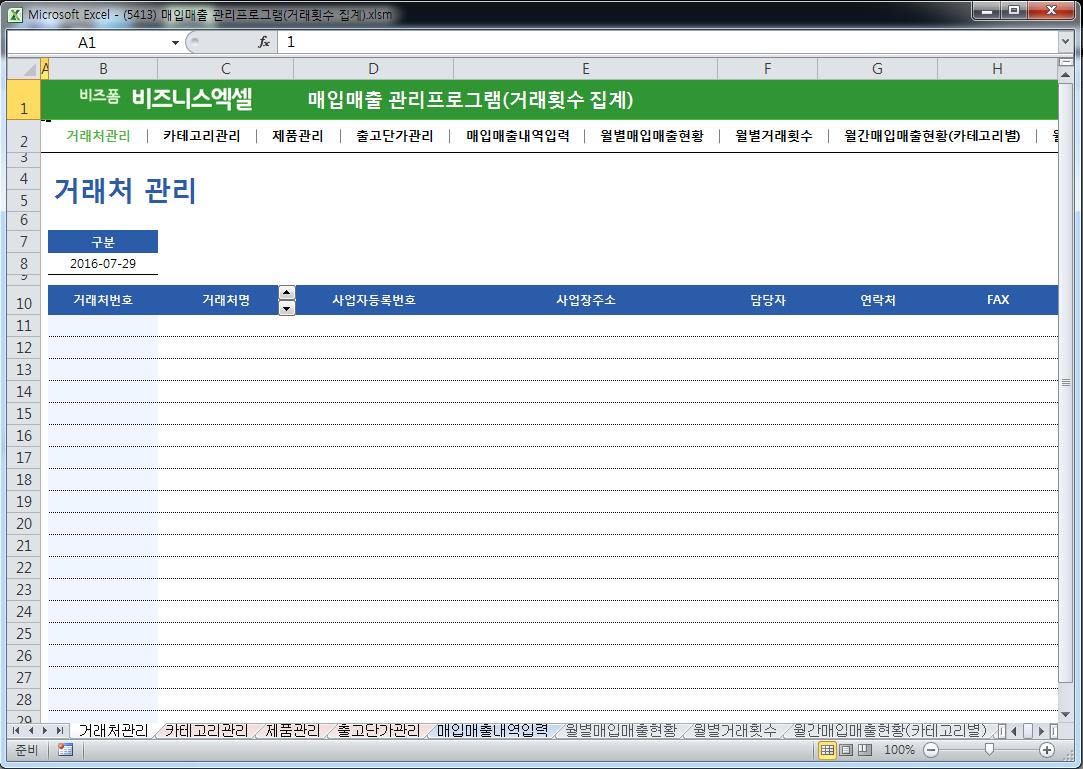Go to next sheet tab arrow
This screenshot has height=769, width=1083.
point(45,730)
